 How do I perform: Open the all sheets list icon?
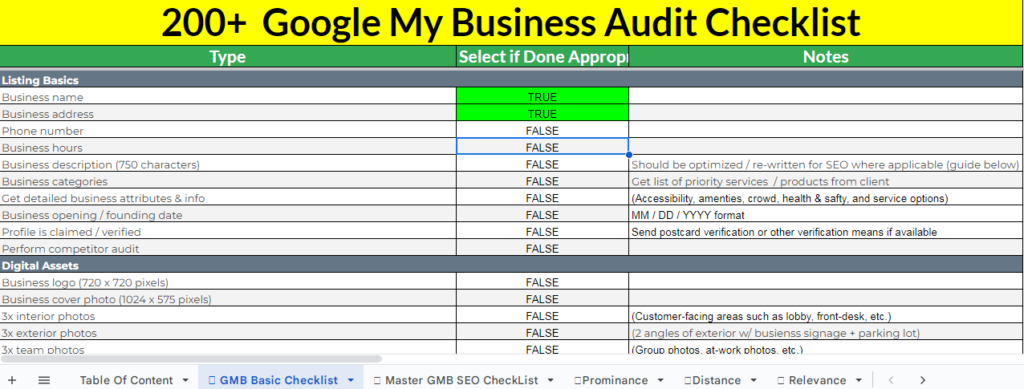[44, 381]
